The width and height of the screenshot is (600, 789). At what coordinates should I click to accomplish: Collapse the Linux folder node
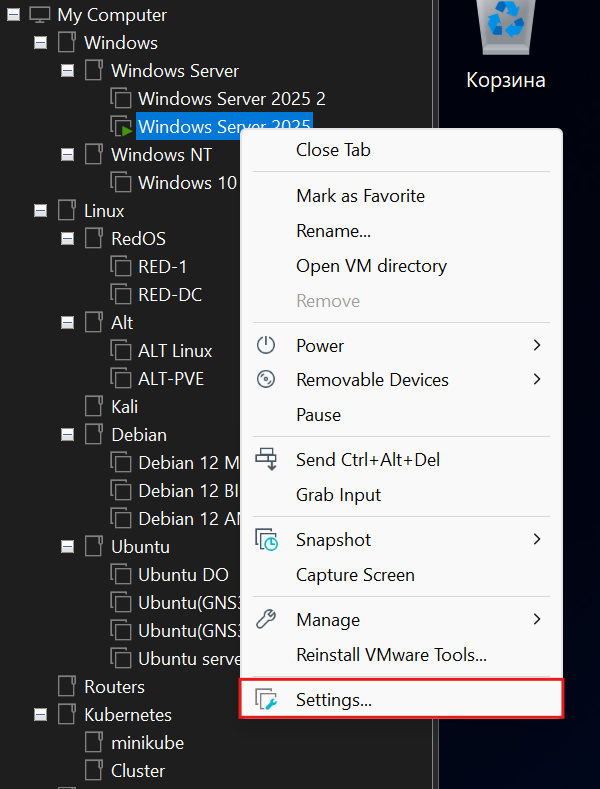click(x=40, y=211)
